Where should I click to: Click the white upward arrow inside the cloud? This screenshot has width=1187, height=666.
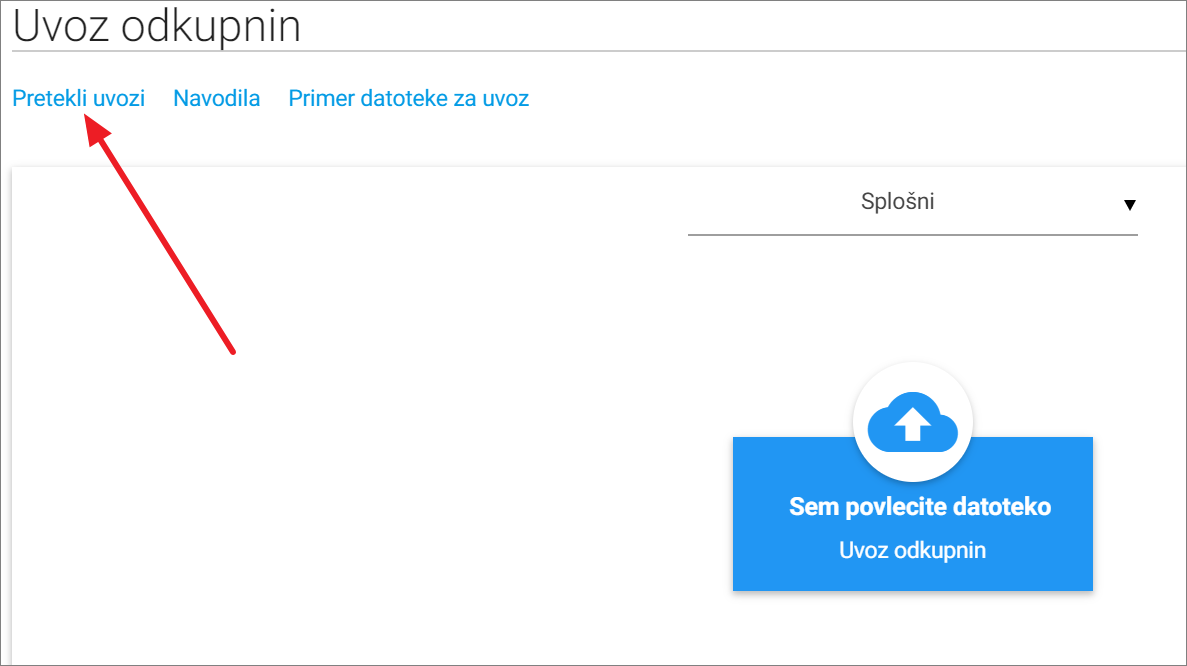point(912,425)
